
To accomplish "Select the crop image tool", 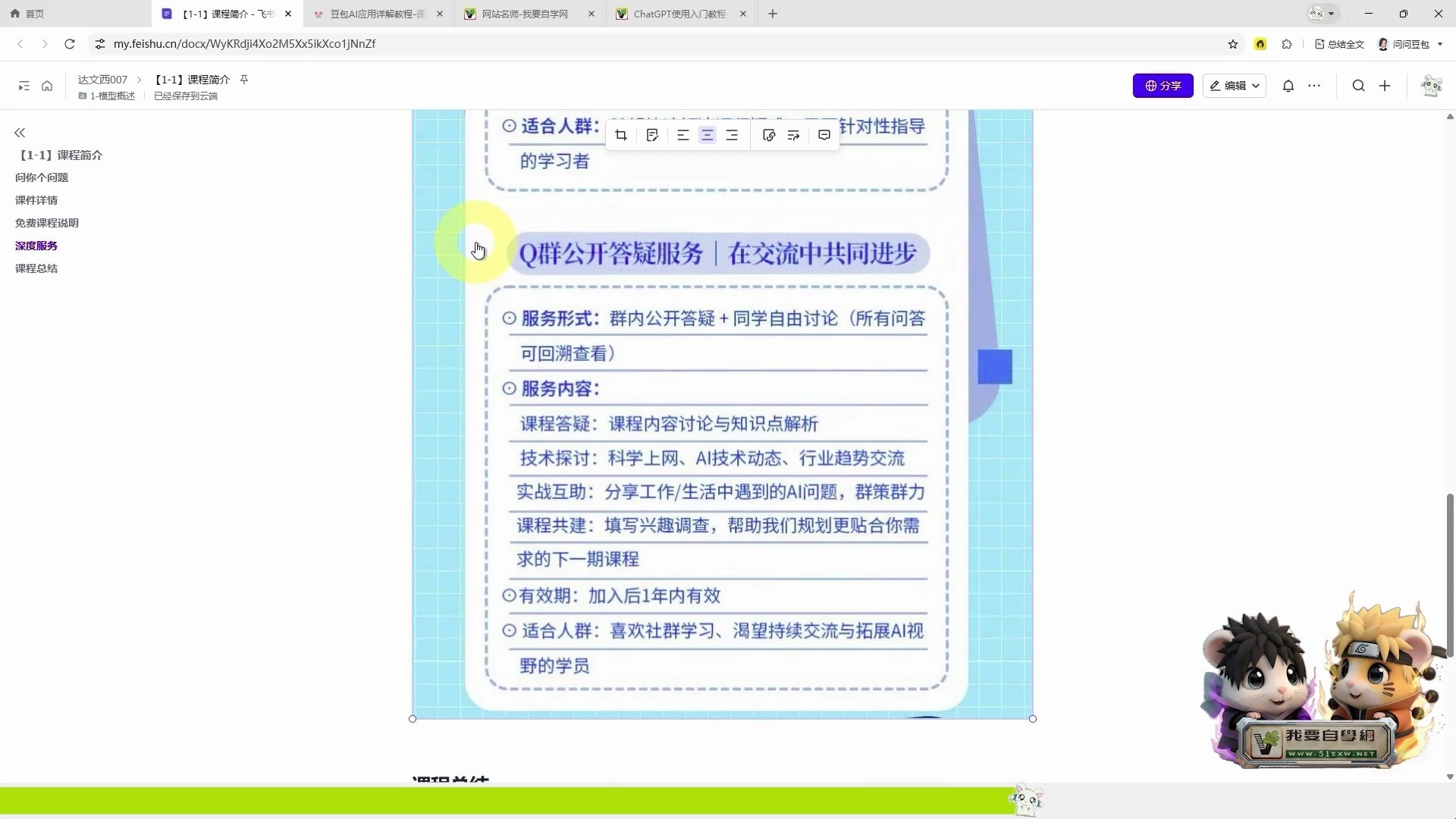I will 621,135.
